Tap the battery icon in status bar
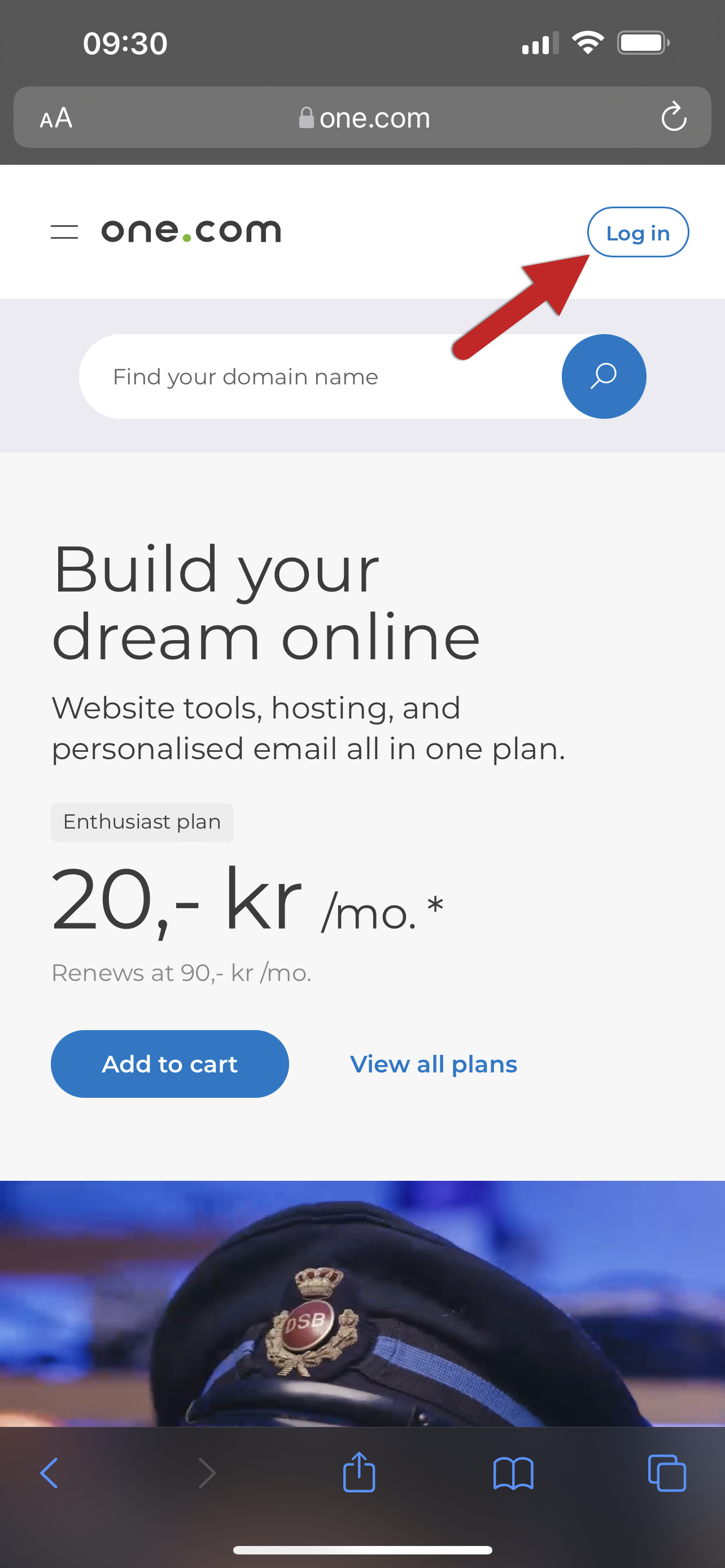This screenshot has height=1568, width=725. click(x=643, y=43)
